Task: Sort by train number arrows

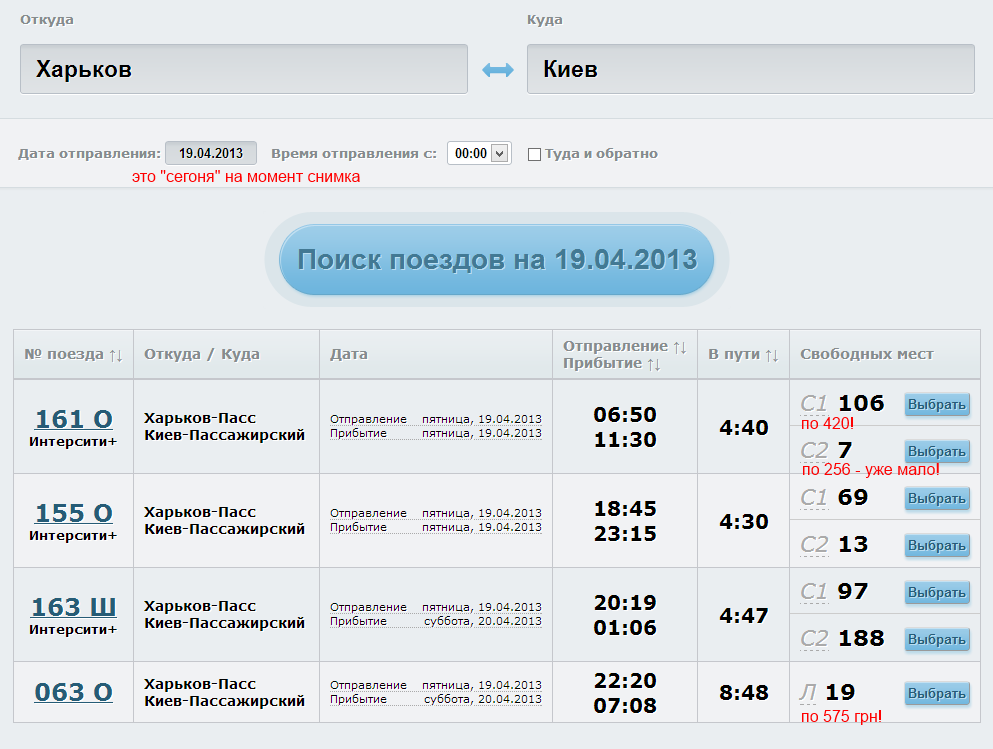Action: point(116,355)
